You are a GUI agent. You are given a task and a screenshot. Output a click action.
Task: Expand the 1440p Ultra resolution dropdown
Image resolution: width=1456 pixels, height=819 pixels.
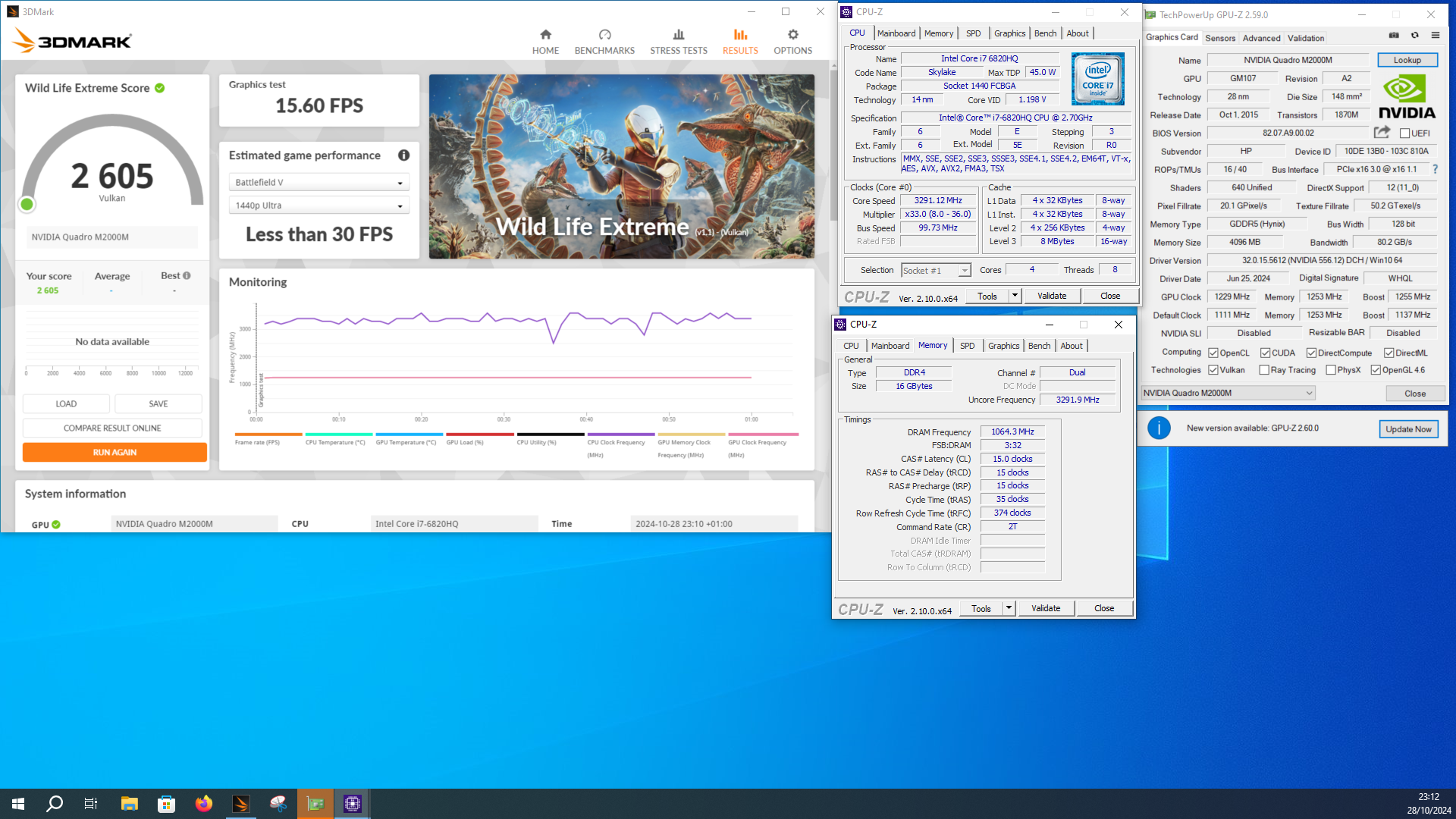(318, 206)
